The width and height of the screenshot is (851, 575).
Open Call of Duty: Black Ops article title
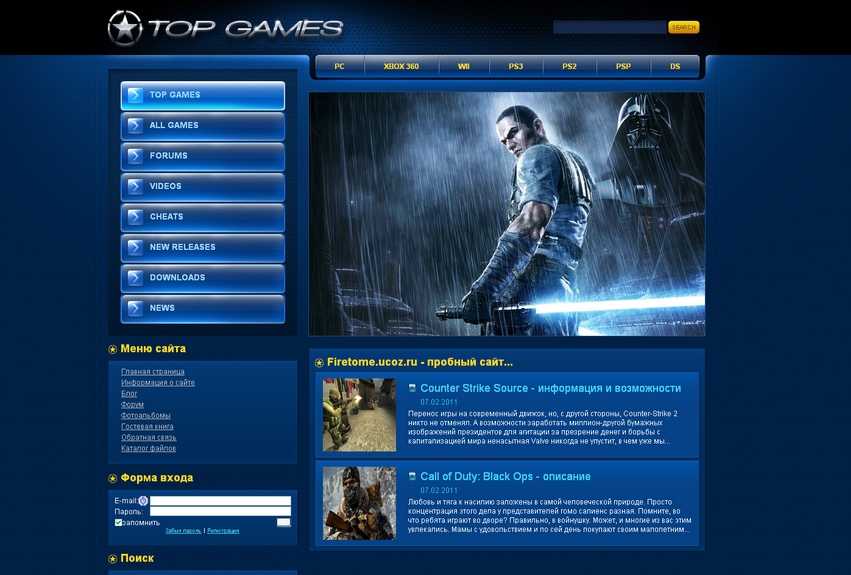[x=505, y=476]
